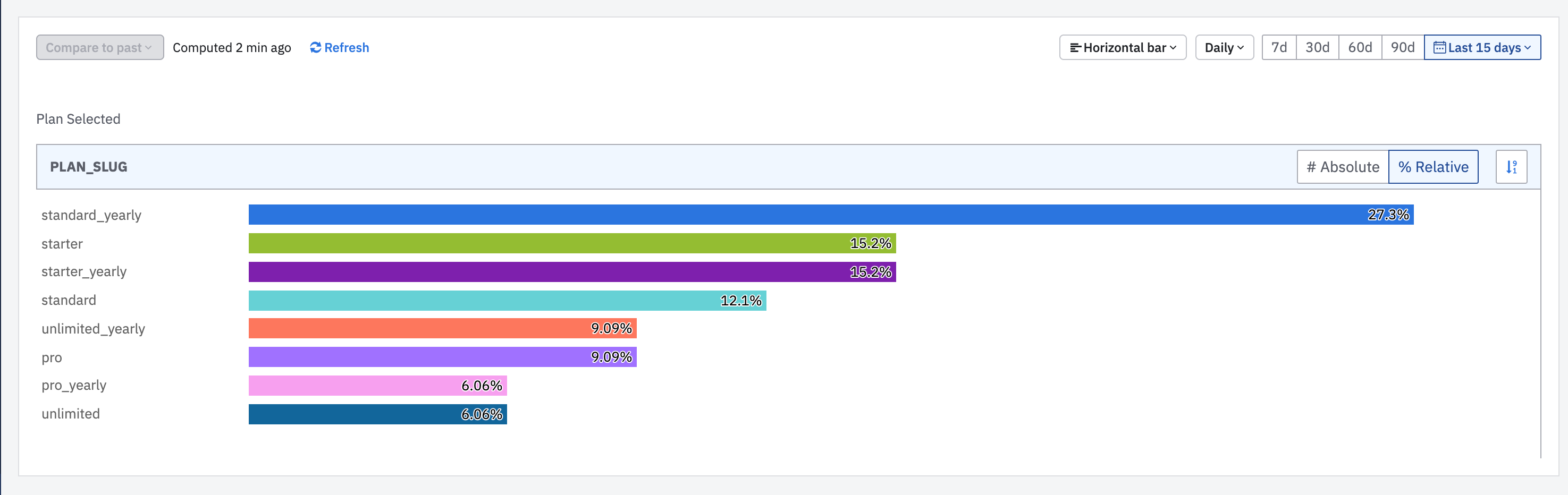The image size is (1568, 495).
Task: Click the teal standard bar
Action: click(x=487, y=300)
